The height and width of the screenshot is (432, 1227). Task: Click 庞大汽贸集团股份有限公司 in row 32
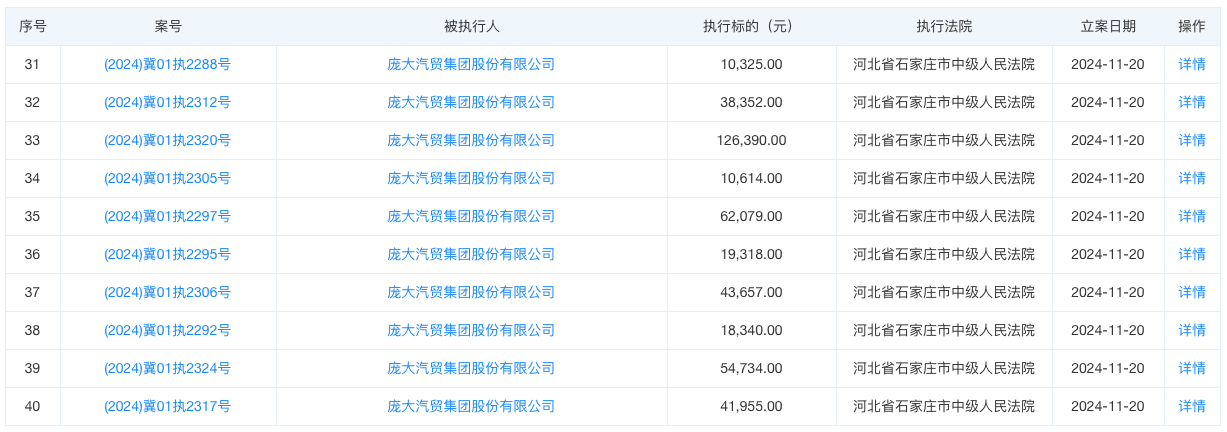pyautogui.click(x=471, y=102)
